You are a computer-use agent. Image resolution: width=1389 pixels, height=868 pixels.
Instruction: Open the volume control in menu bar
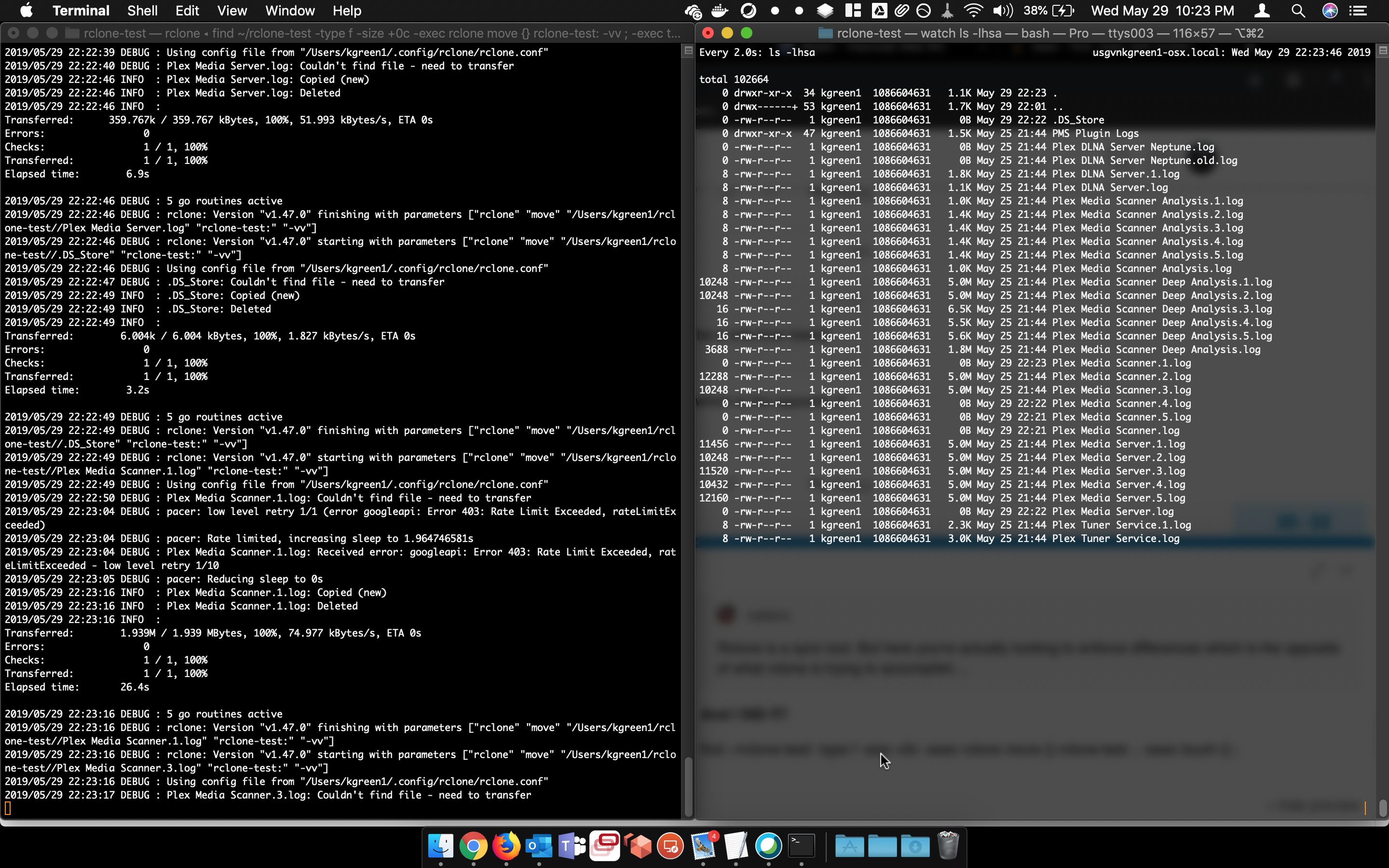click(1003, 10)
